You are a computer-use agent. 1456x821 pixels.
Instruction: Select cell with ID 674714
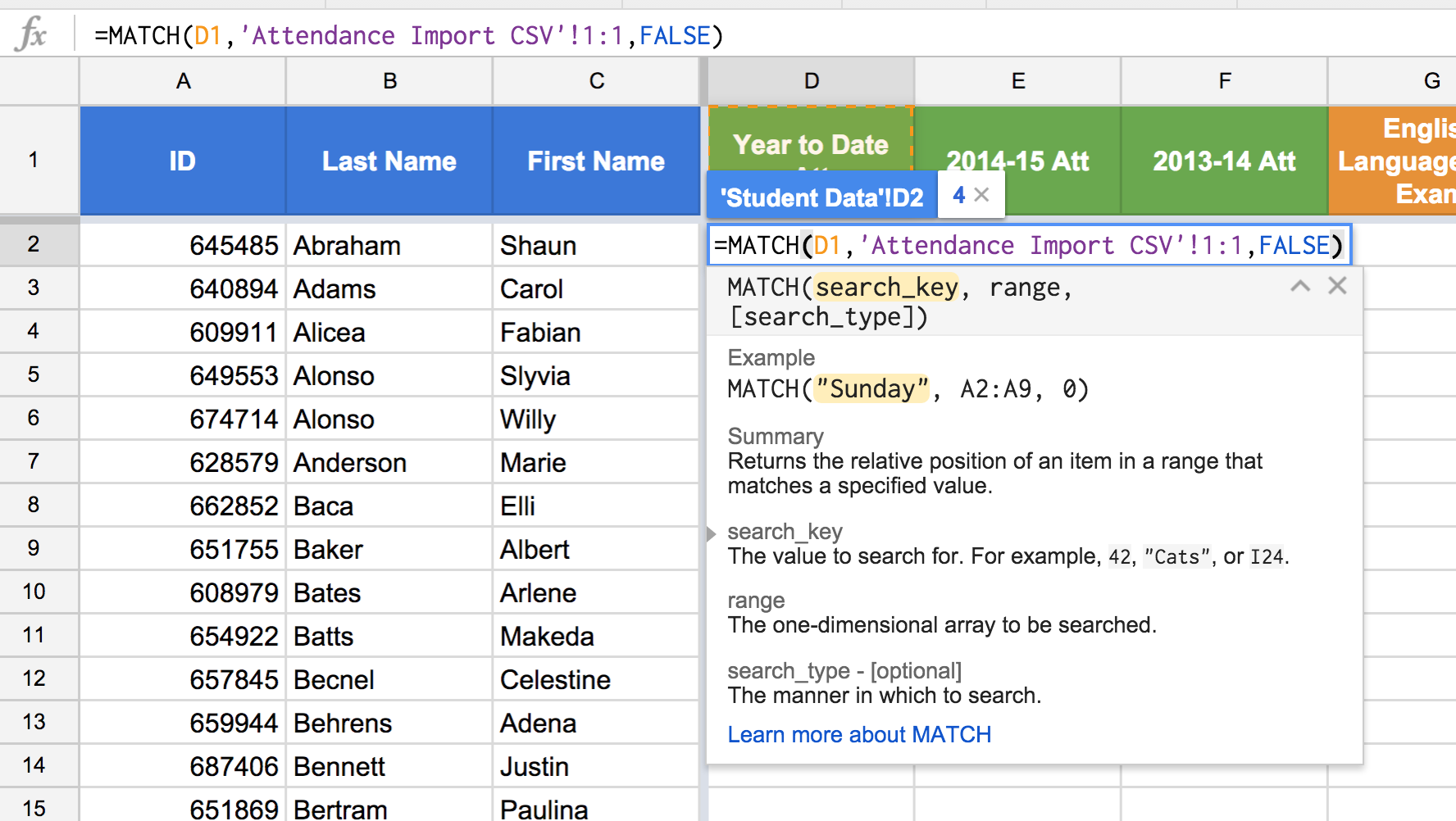(183, 419)
